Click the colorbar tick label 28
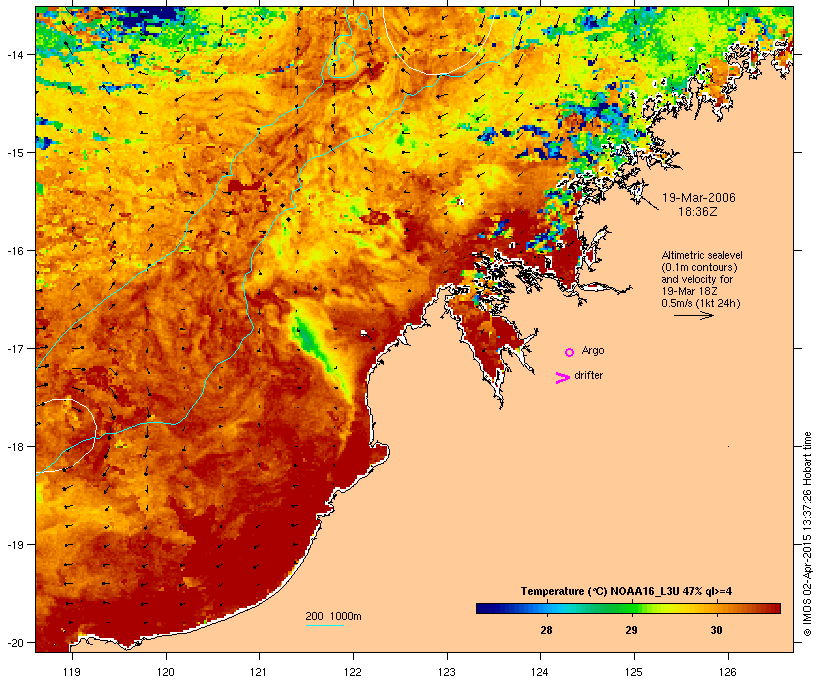820x680 pixels. click(546, 630)
